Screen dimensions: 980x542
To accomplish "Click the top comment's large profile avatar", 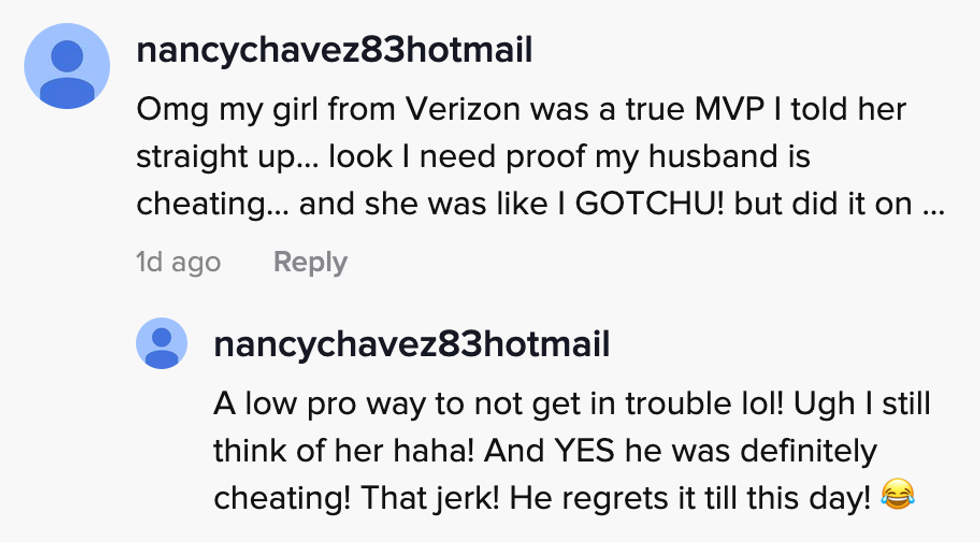I will [67, 66].
